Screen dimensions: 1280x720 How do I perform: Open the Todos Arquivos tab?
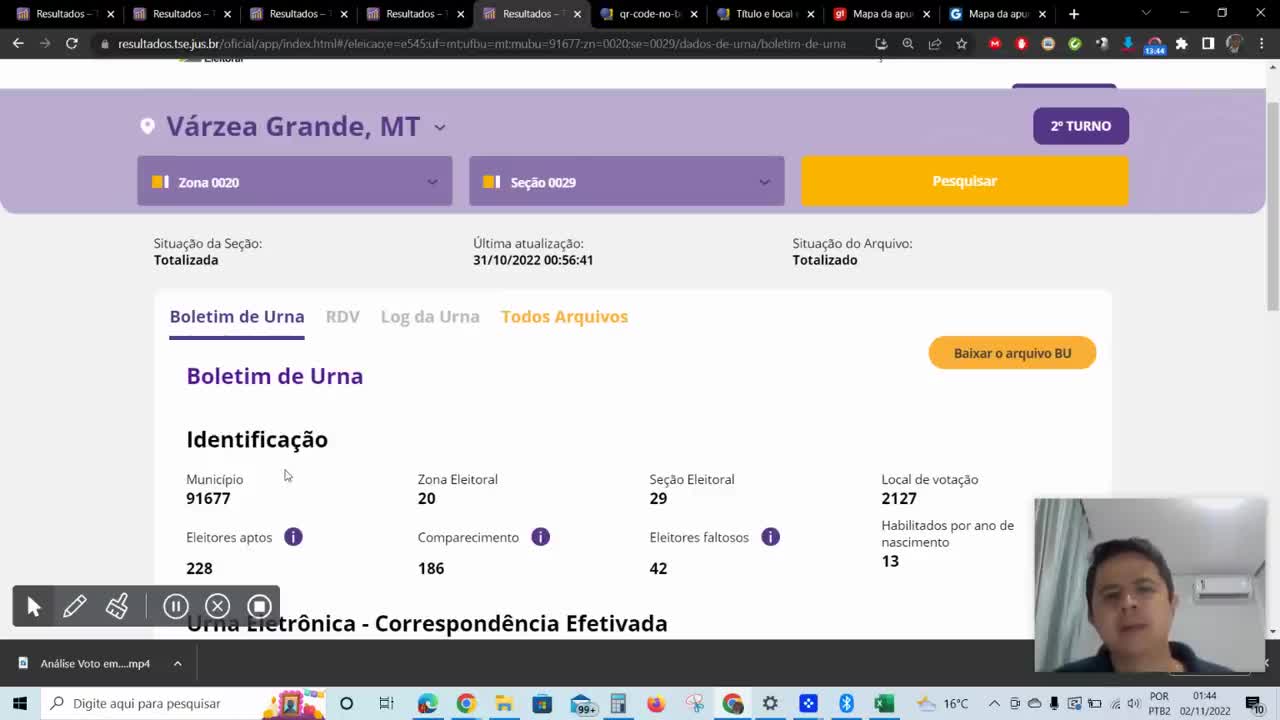click(564, 317)
